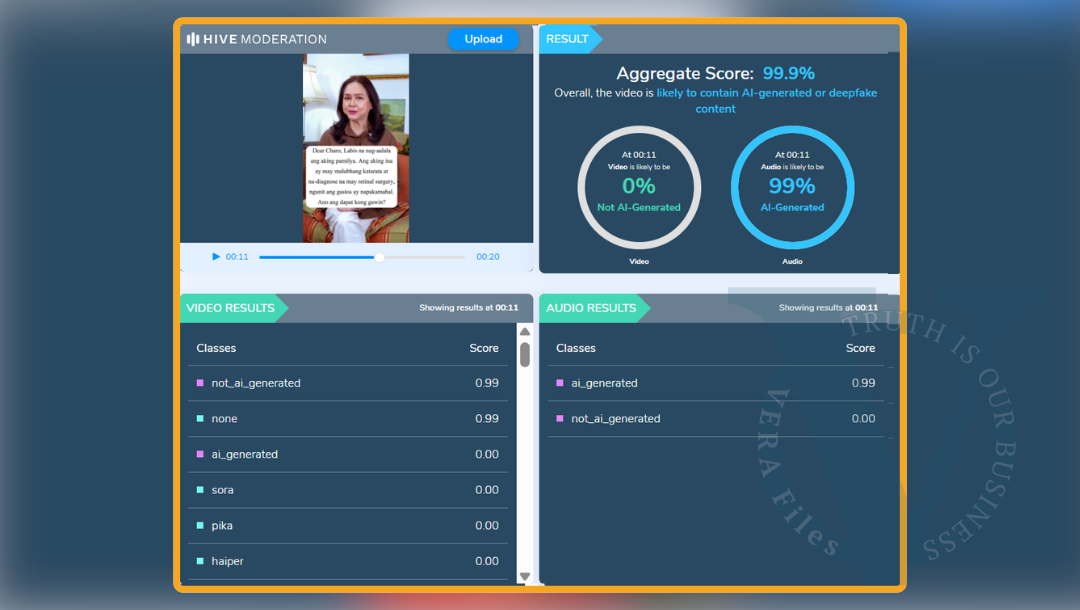Click pink swatch beside audio ai_generated

click(x=559, y=383)
